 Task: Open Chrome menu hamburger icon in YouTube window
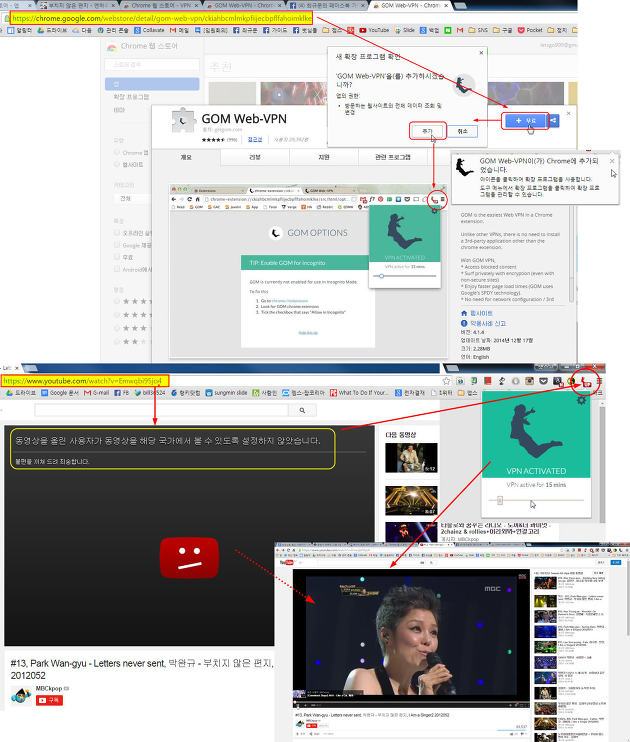point(599,381)
